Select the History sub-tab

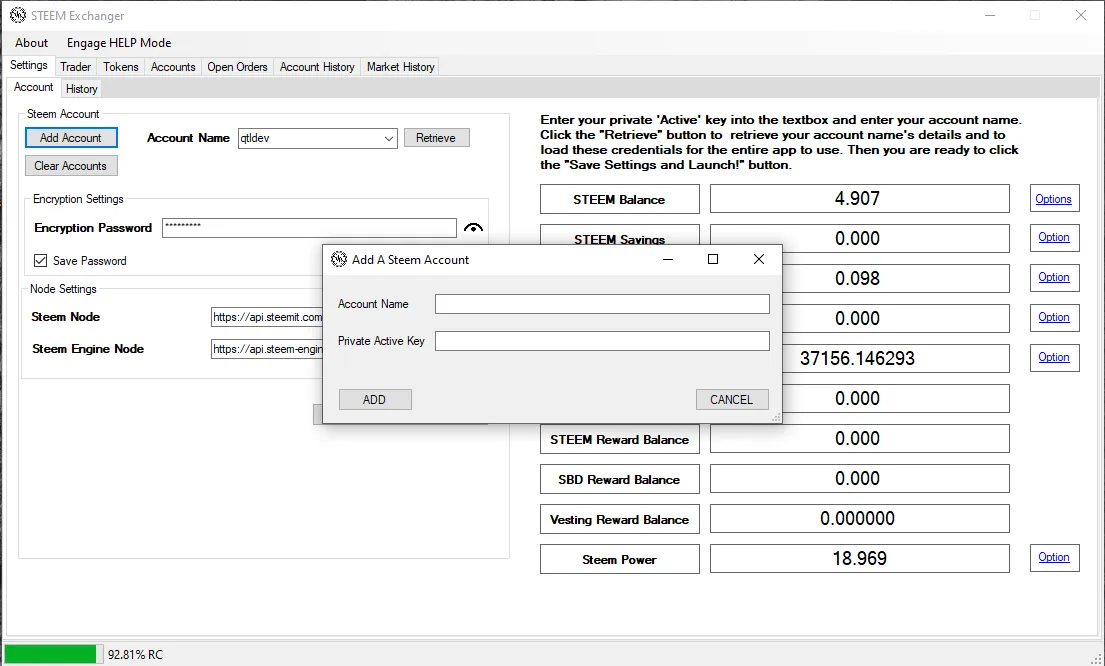(82, 89)
